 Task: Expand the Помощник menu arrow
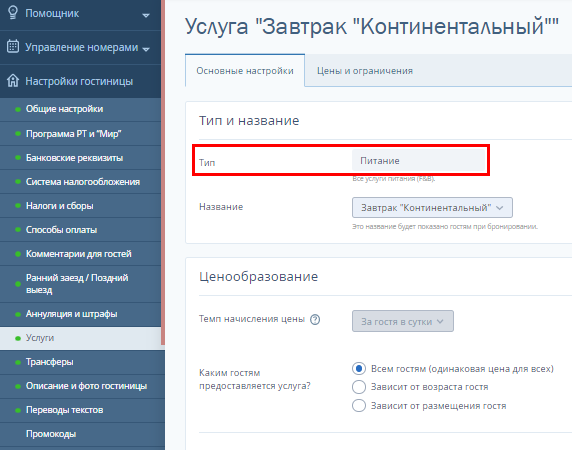[x=146, y=15]
